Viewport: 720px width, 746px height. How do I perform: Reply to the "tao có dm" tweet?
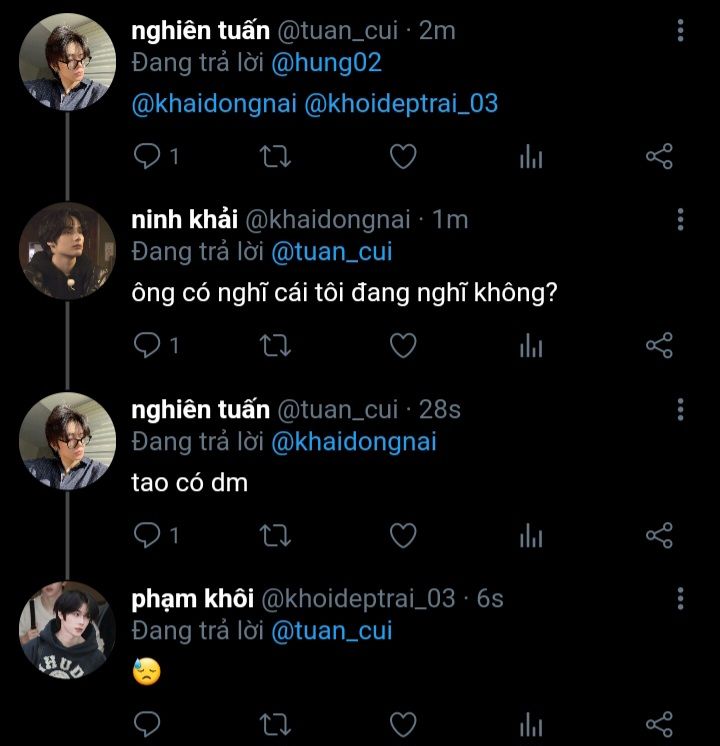(x=148, y=536)
